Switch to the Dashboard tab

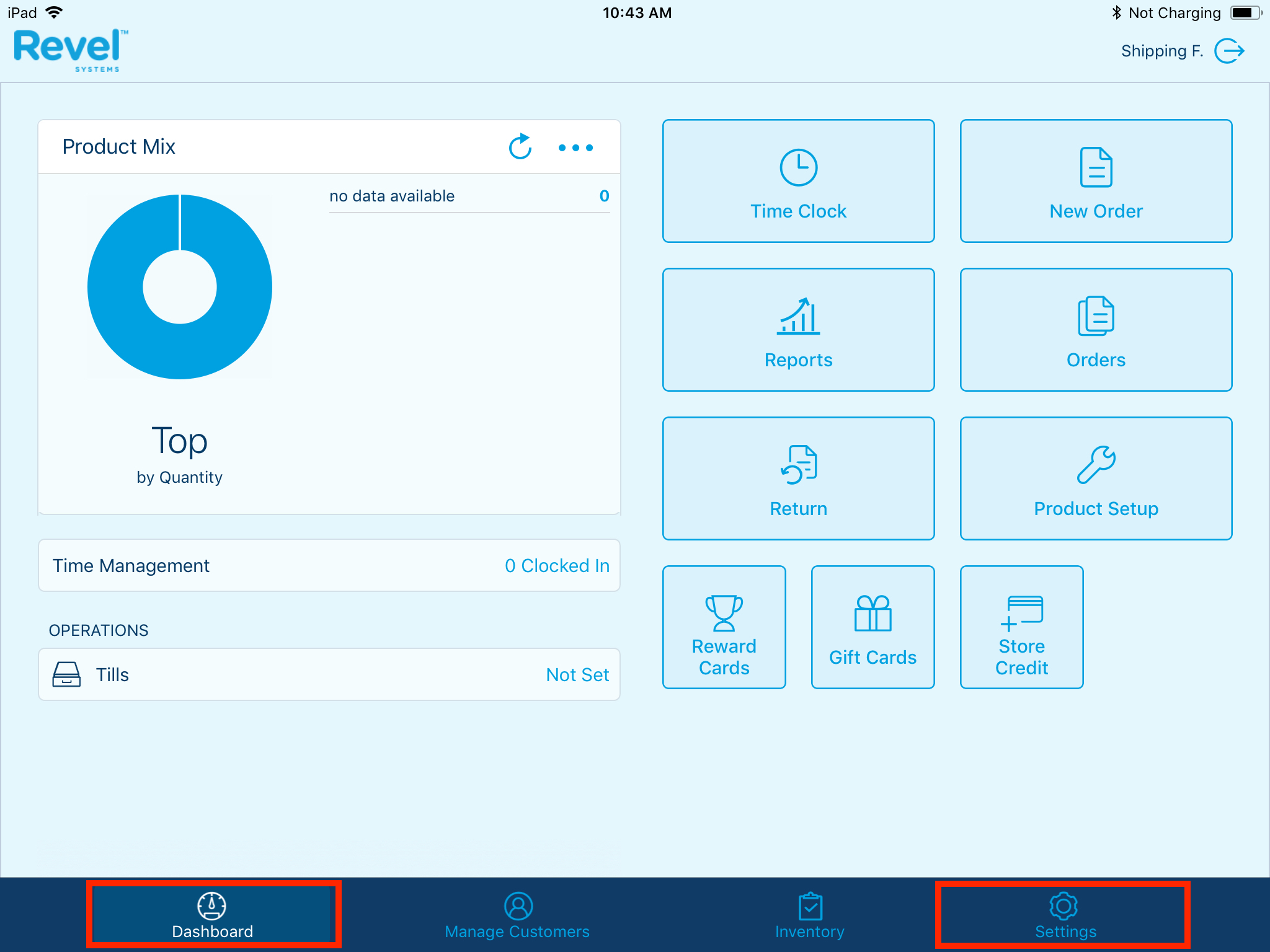pyautogui.click(x=213, y=915)
